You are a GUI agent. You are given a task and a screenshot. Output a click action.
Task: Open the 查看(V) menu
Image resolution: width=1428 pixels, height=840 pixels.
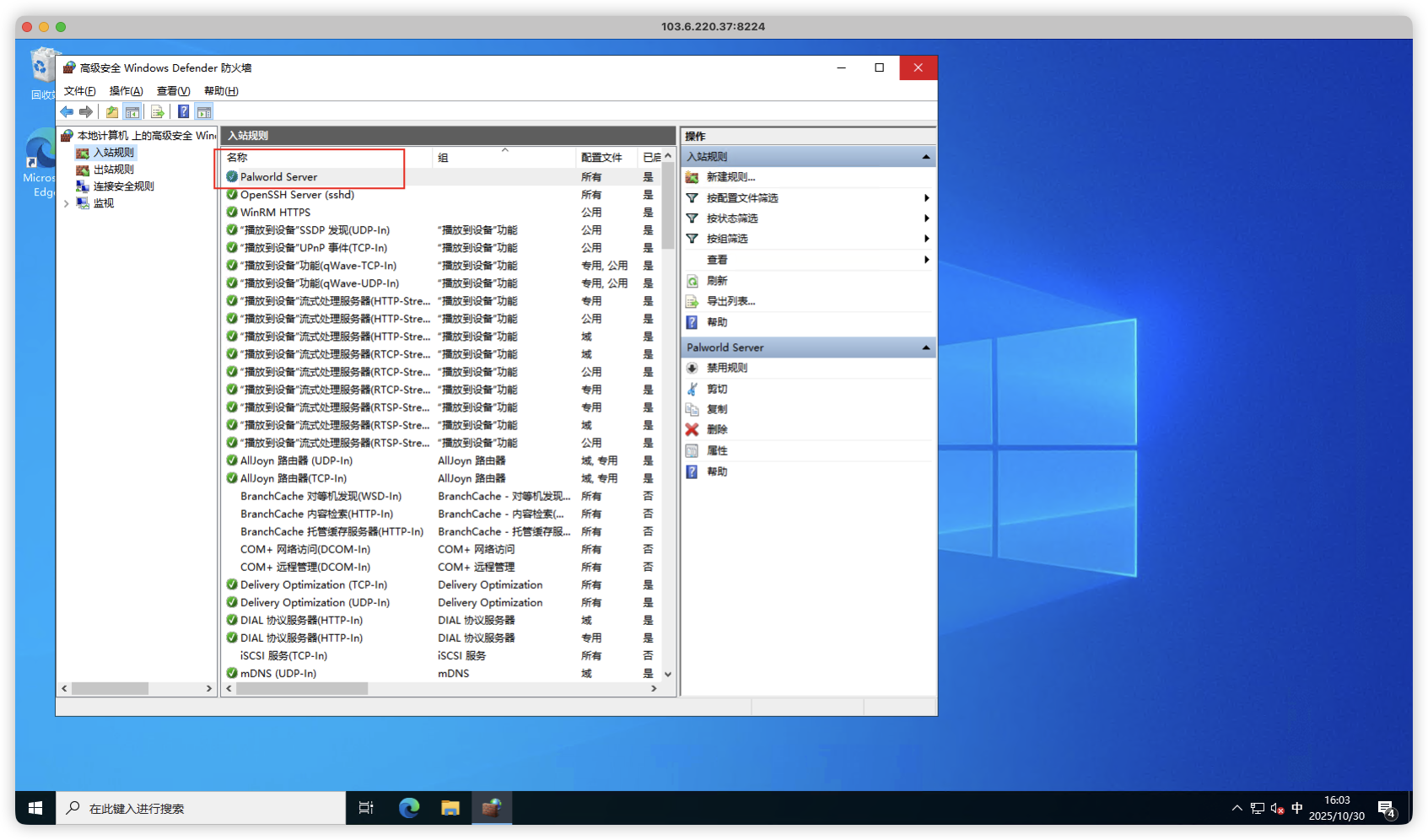tap(173, 91)
